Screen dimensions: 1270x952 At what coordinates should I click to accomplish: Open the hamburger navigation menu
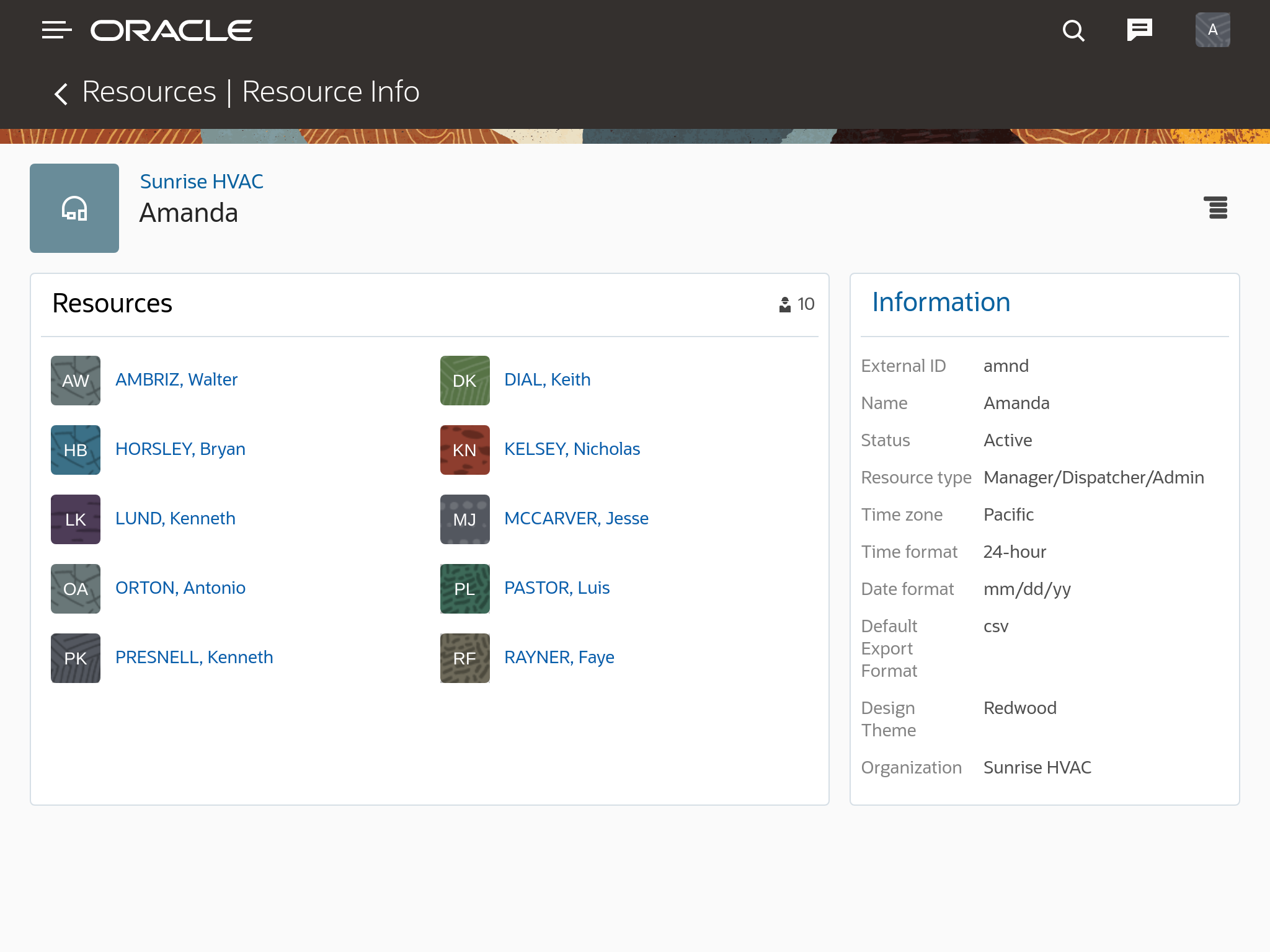[56, 30]
